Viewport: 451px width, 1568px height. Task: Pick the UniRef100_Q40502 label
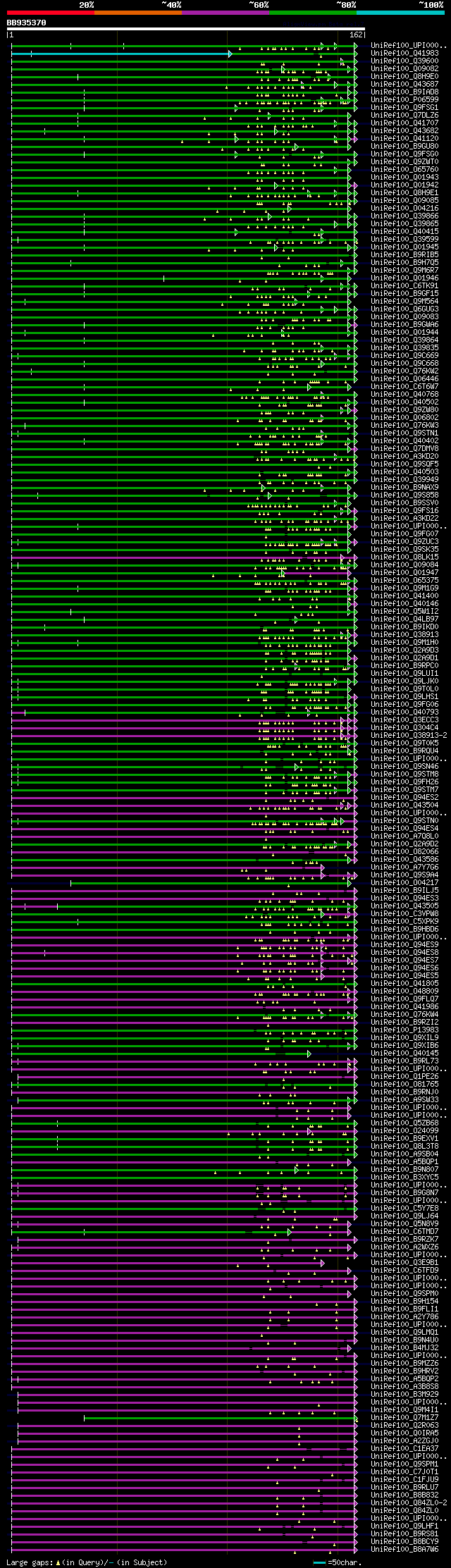pos(404,402)
